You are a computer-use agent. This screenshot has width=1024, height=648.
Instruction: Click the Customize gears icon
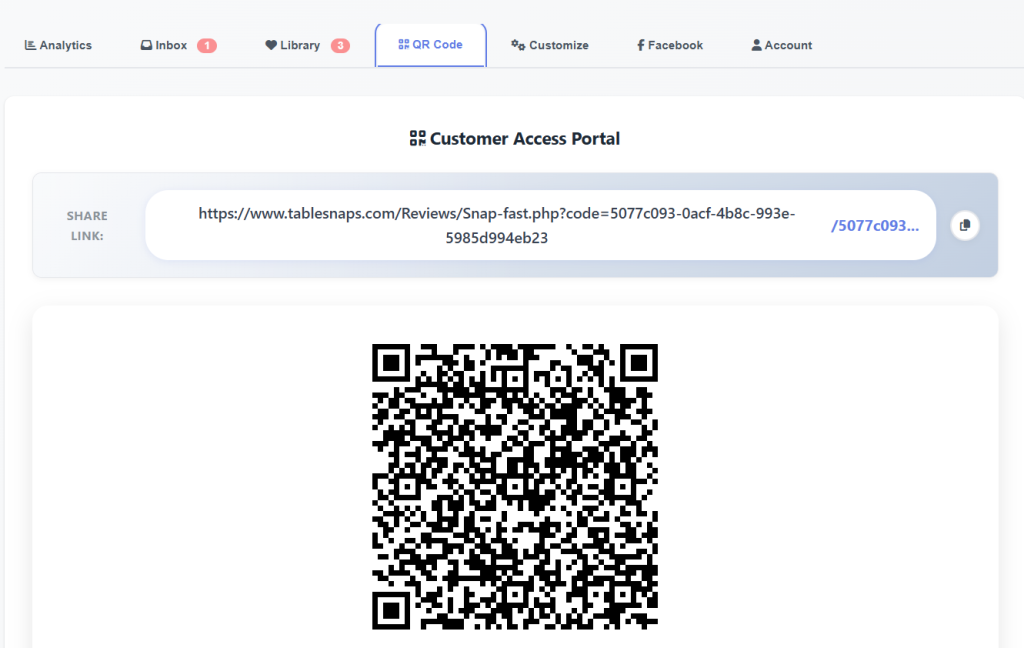click(x=518, y=45)
